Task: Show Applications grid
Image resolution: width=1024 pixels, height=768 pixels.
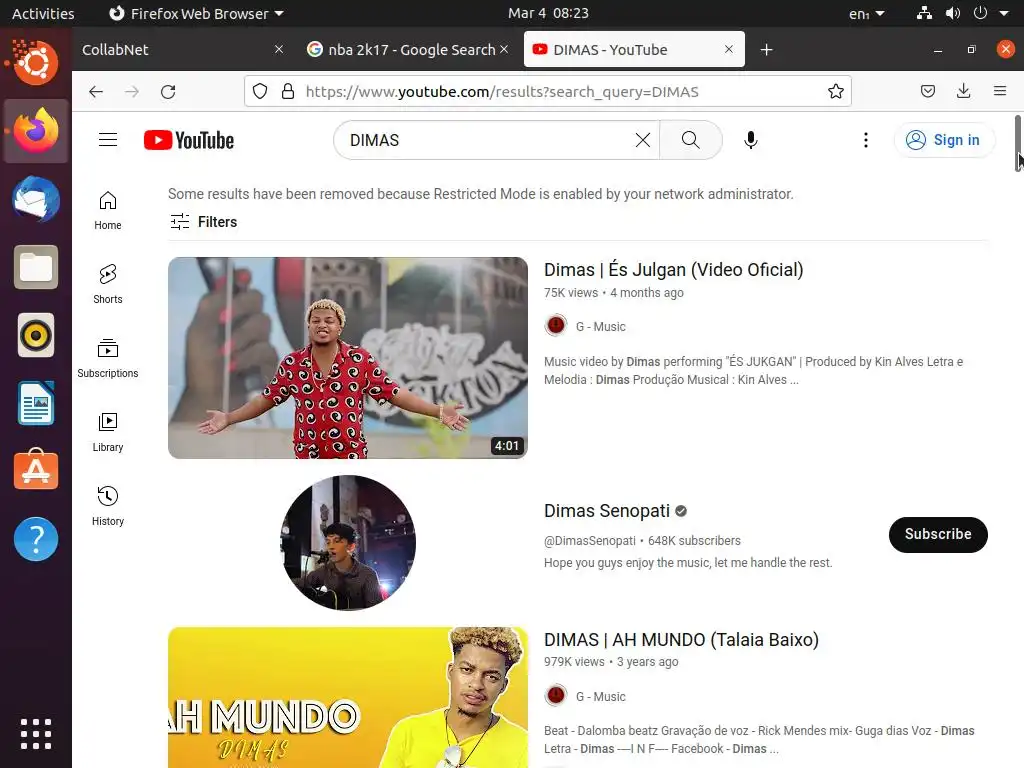Action: (36, 733)
